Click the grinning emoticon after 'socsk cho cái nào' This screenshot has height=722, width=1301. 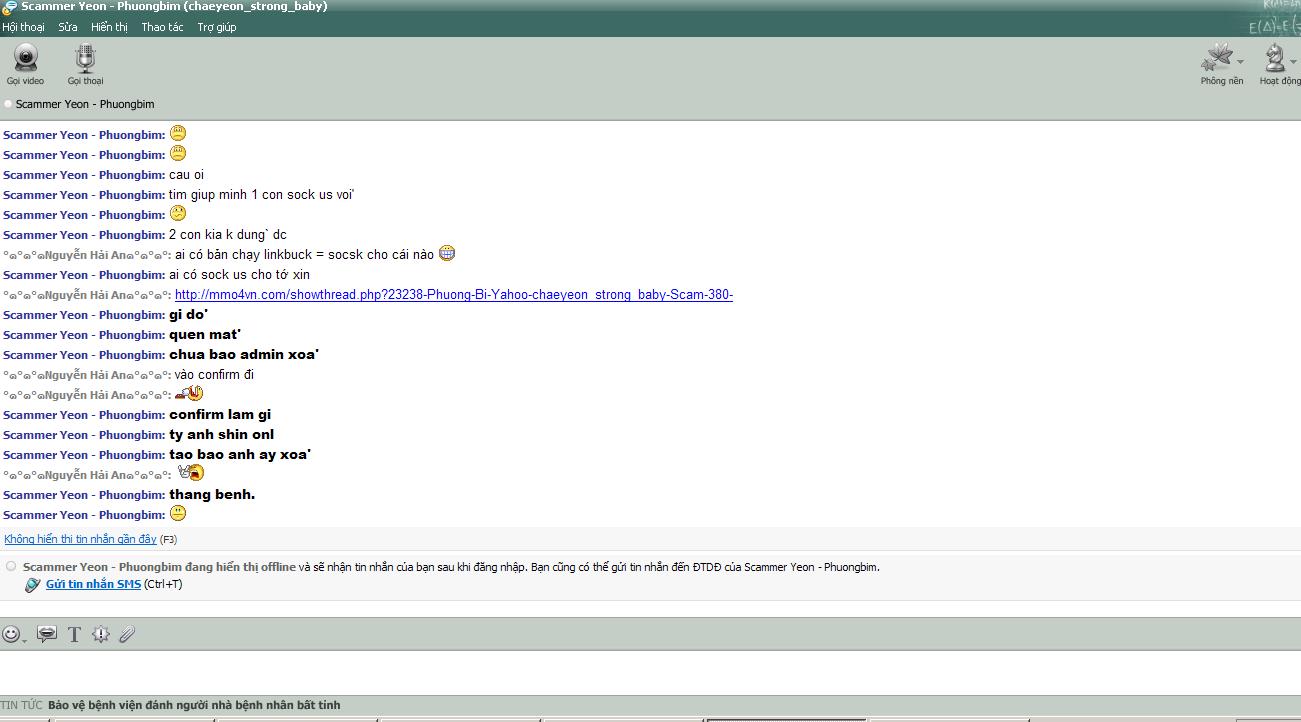point(447,253)
